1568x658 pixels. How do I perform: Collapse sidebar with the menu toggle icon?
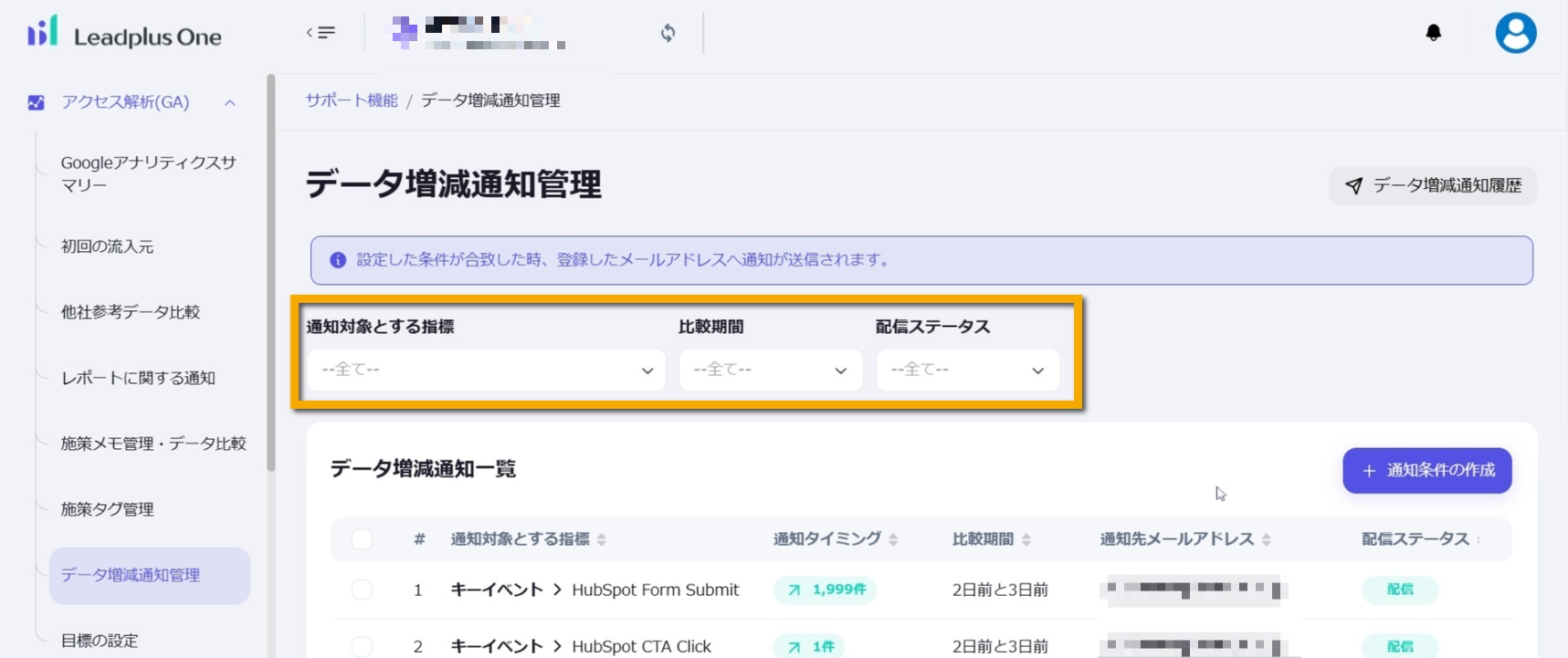pos(321,33)
